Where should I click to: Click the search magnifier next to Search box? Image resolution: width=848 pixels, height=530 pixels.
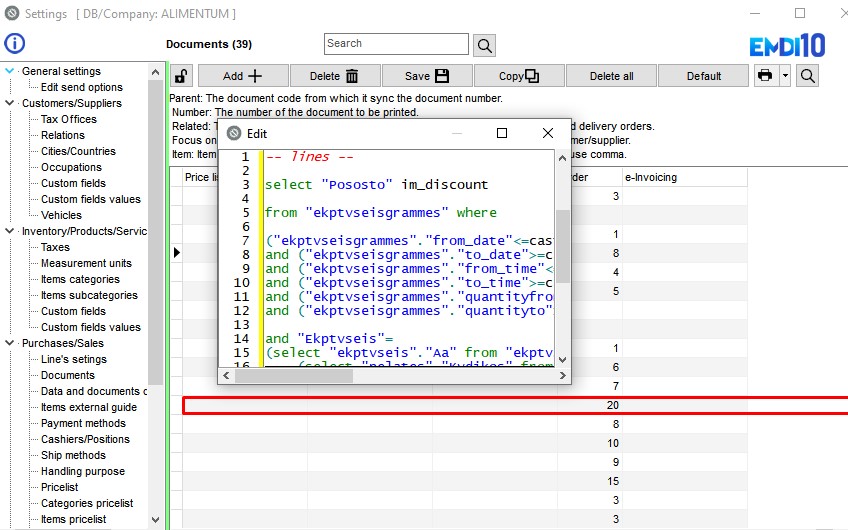(485, 45)
